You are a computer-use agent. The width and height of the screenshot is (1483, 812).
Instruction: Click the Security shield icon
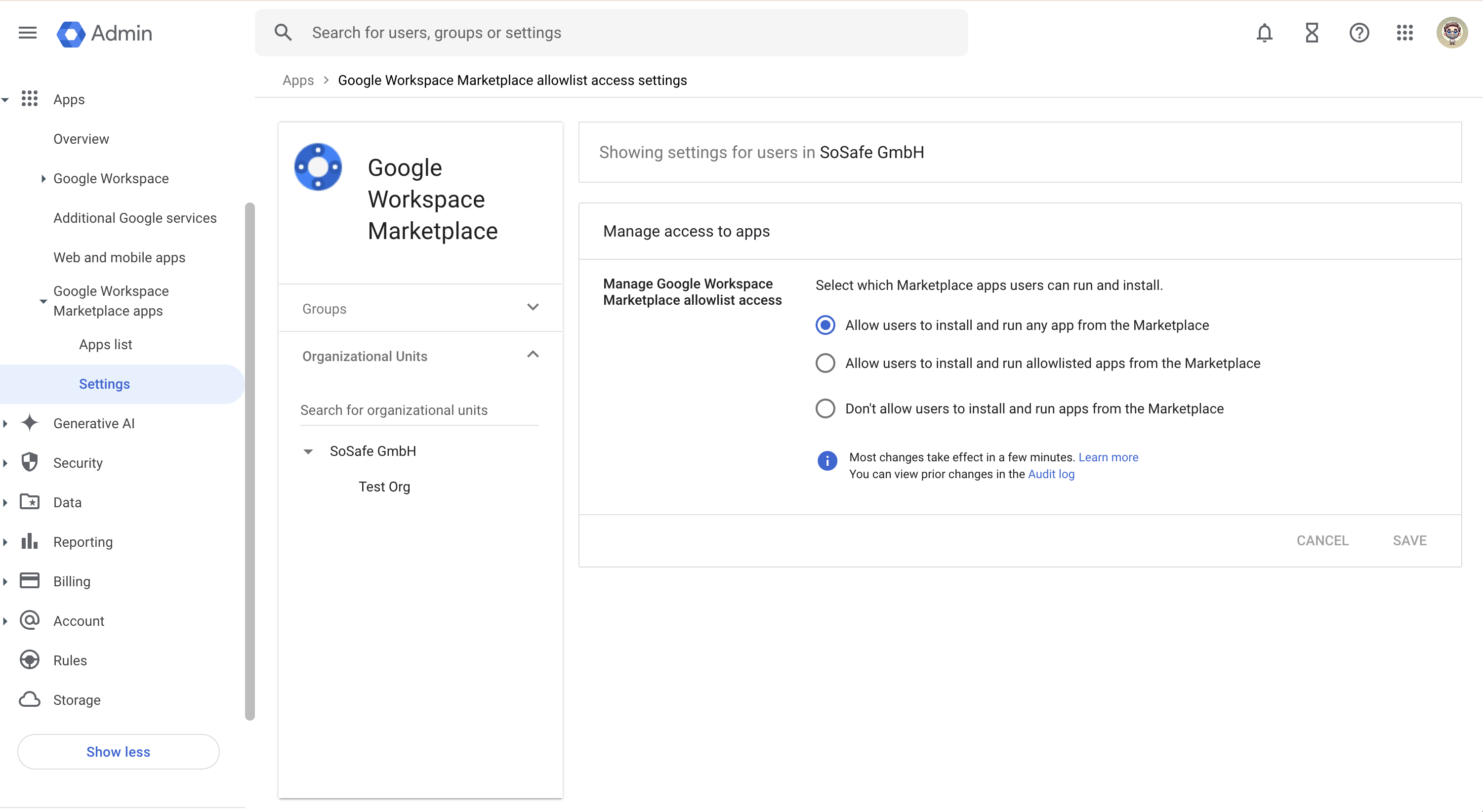tap(29, 462)
